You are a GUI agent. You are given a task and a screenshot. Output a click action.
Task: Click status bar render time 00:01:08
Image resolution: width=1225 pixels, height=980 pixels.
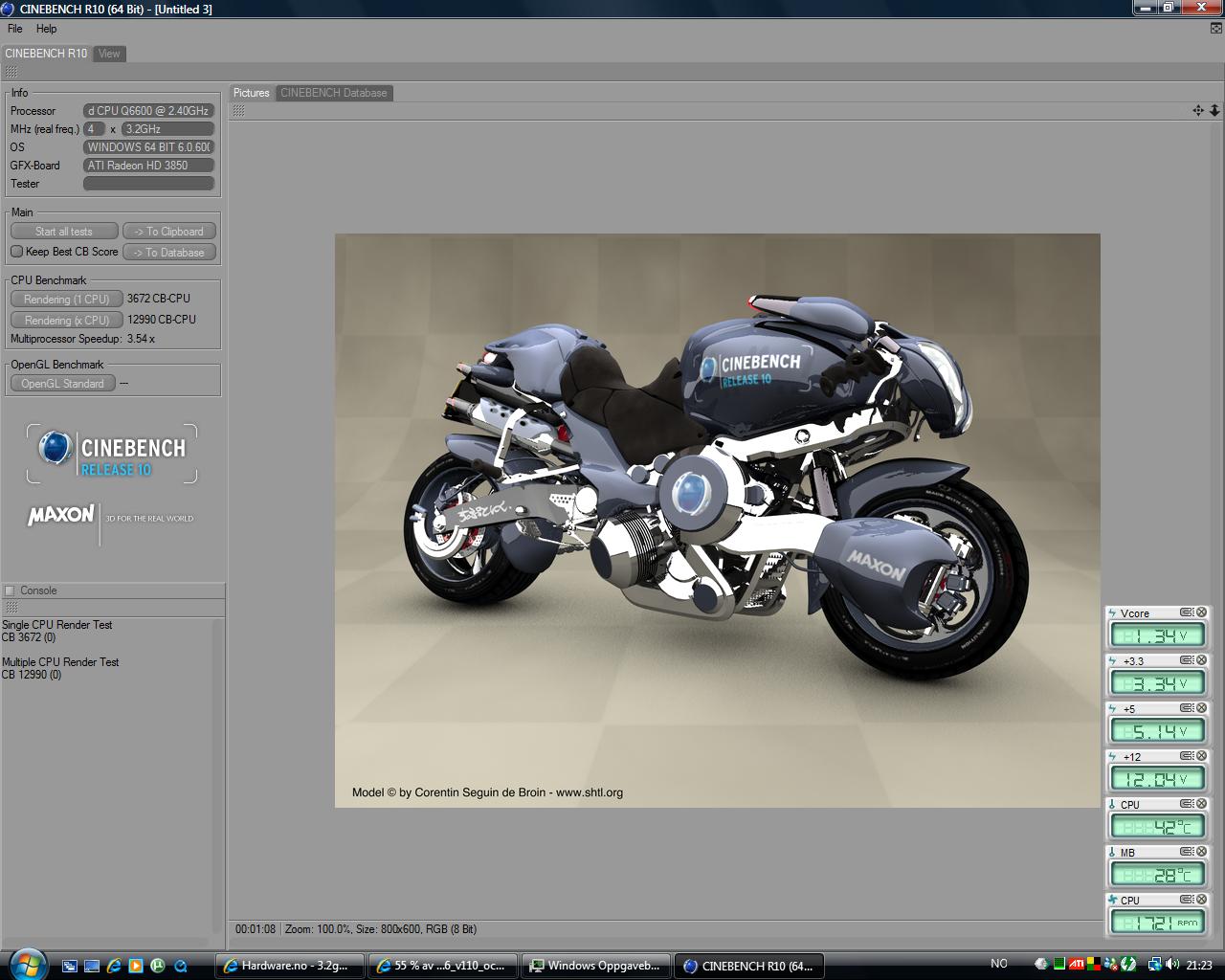click(256, 929)
